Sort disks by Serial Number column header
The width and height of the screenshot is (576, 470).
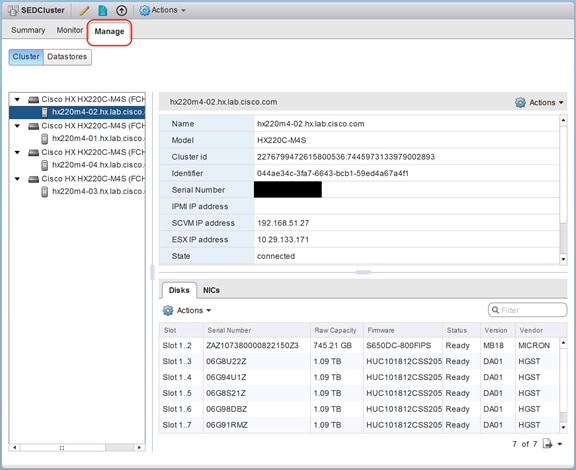256,330
